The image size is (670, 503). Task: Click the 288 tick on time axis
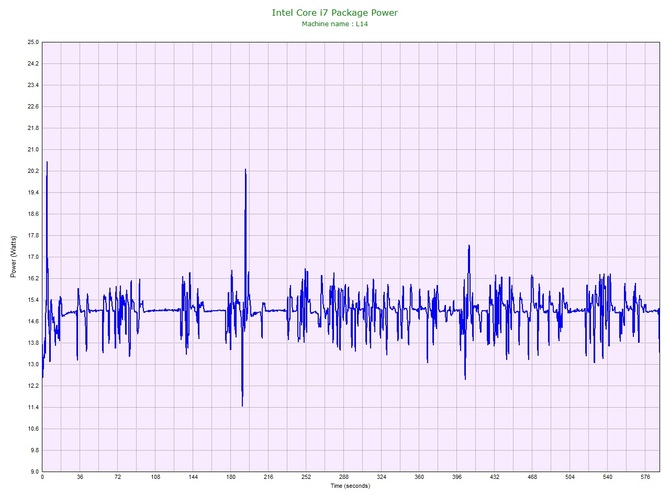click(x=344, y=477)
